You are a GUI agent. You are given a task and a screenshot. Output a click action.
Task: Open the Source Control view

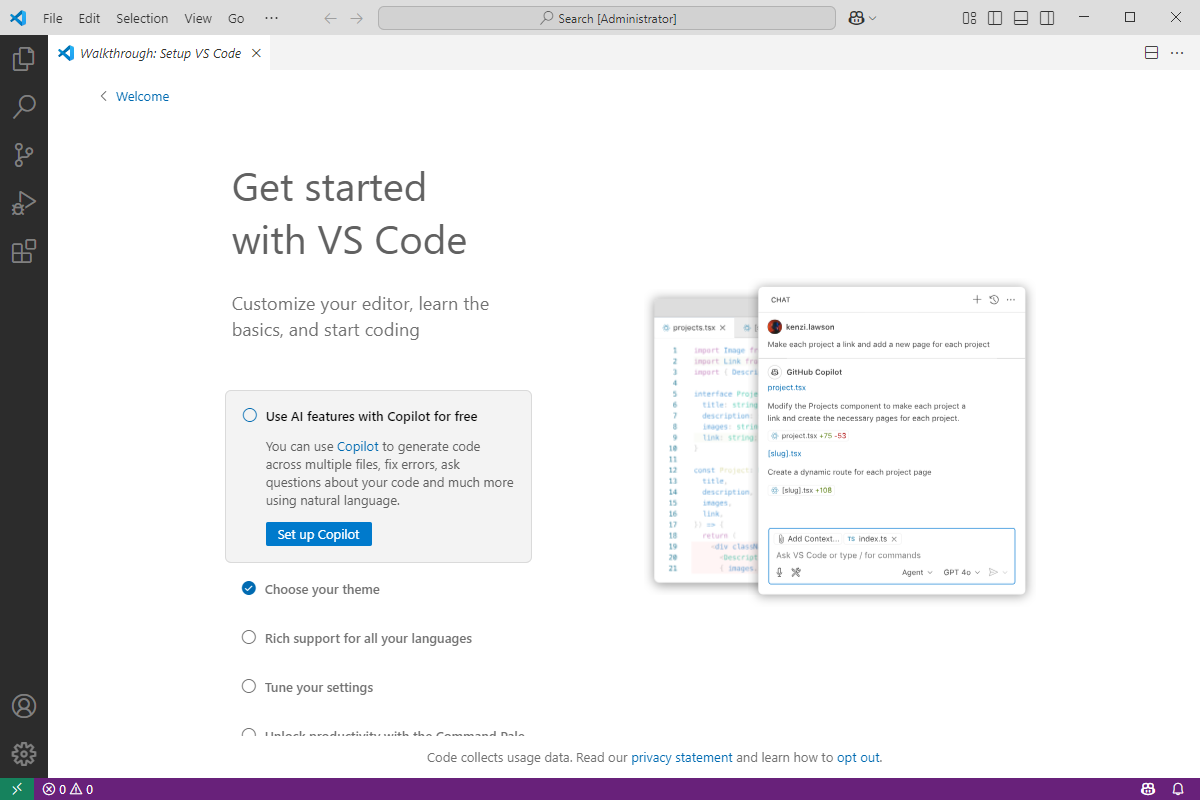(x=24, y=155)
